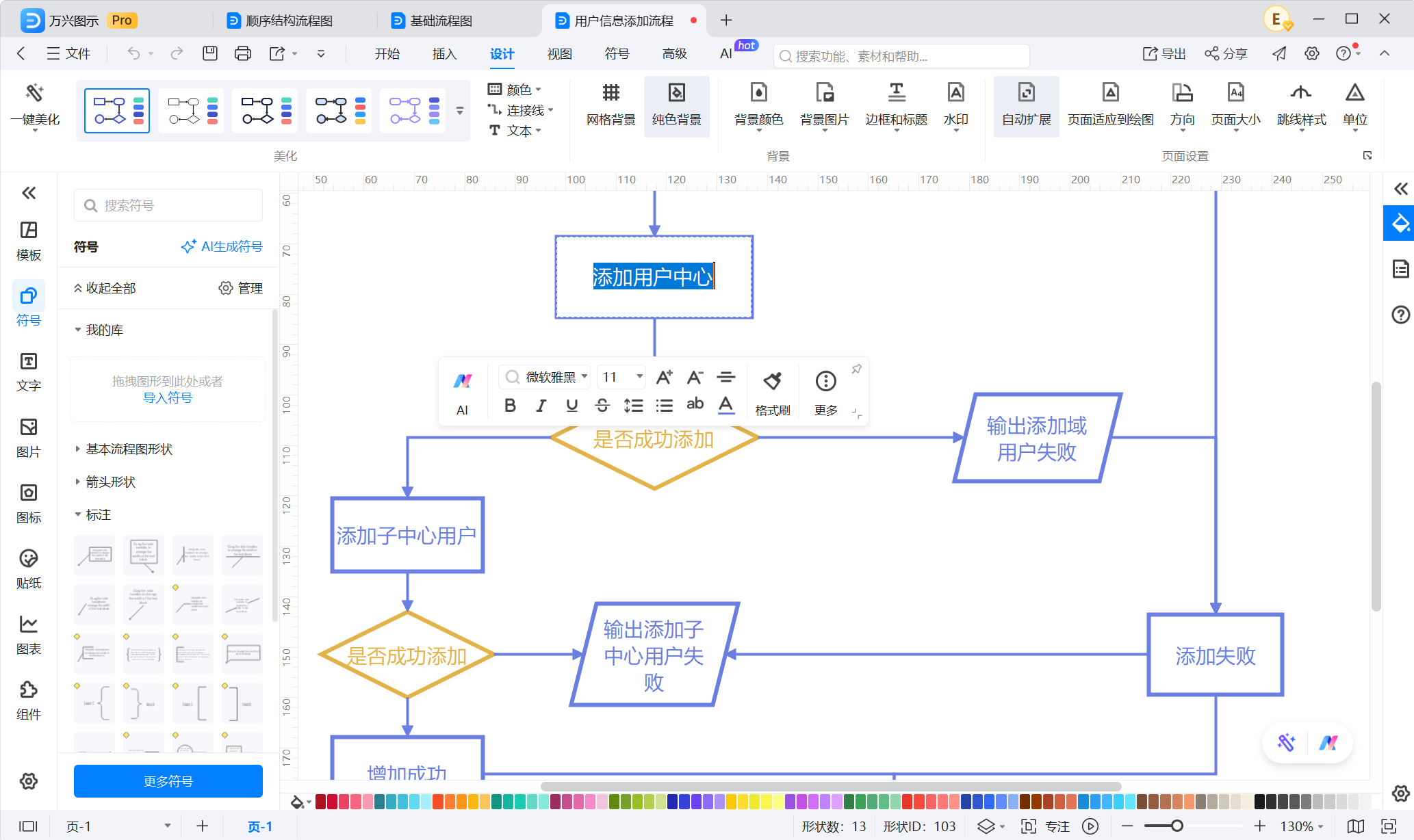Click the Import Symbols (导入符号) link
Screen dimensions: 1414x840
pos(168,398)
